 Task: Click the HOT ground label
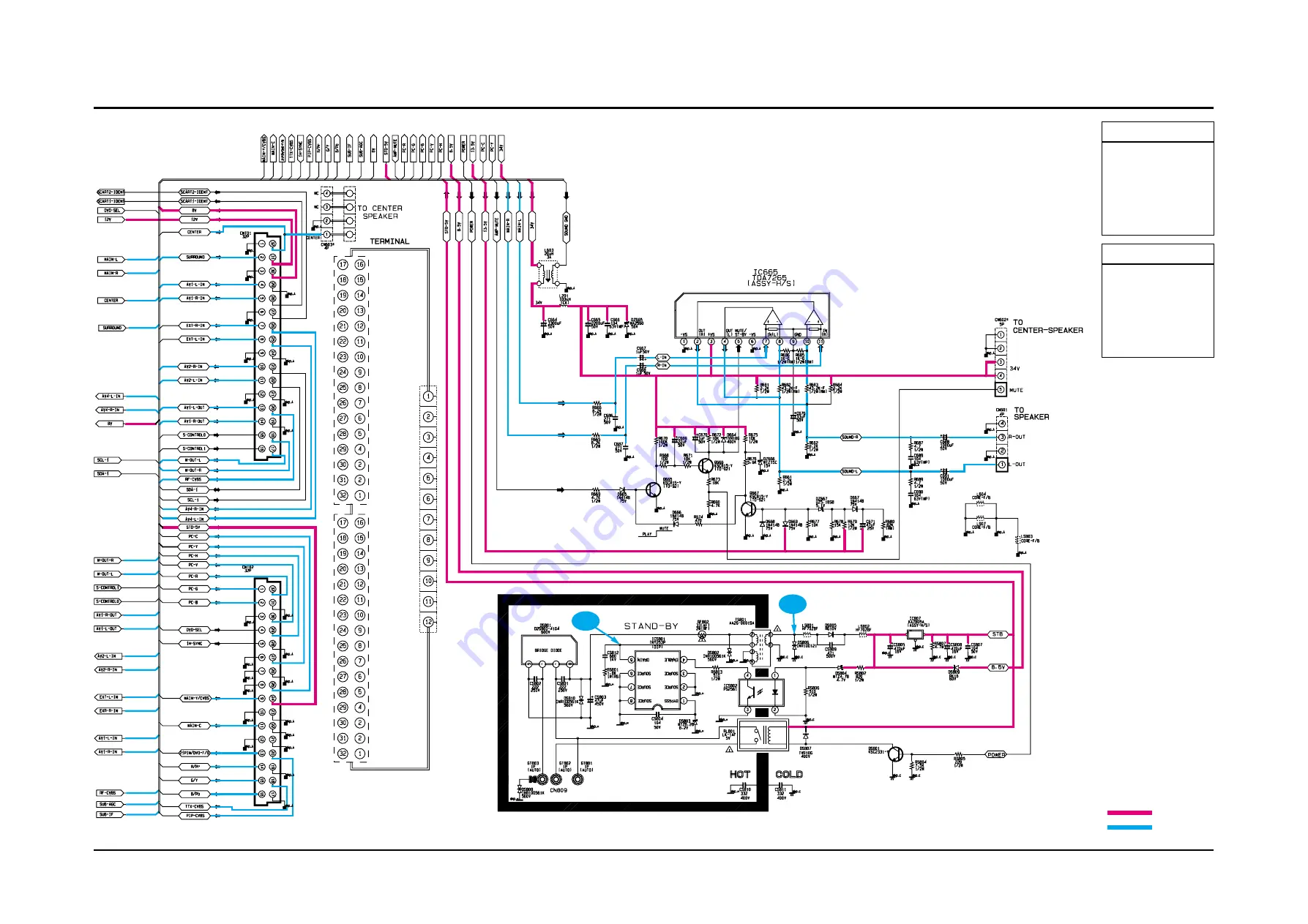[x=740, y=774]
